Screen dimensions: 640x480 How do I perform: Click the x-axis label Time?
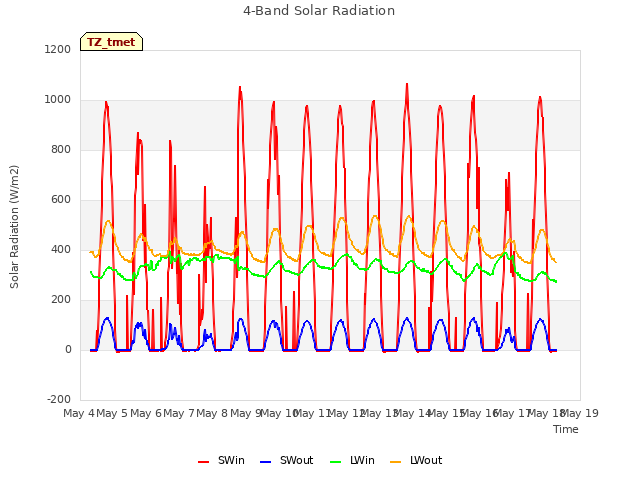pyautogui.click(x=566, y=429)
